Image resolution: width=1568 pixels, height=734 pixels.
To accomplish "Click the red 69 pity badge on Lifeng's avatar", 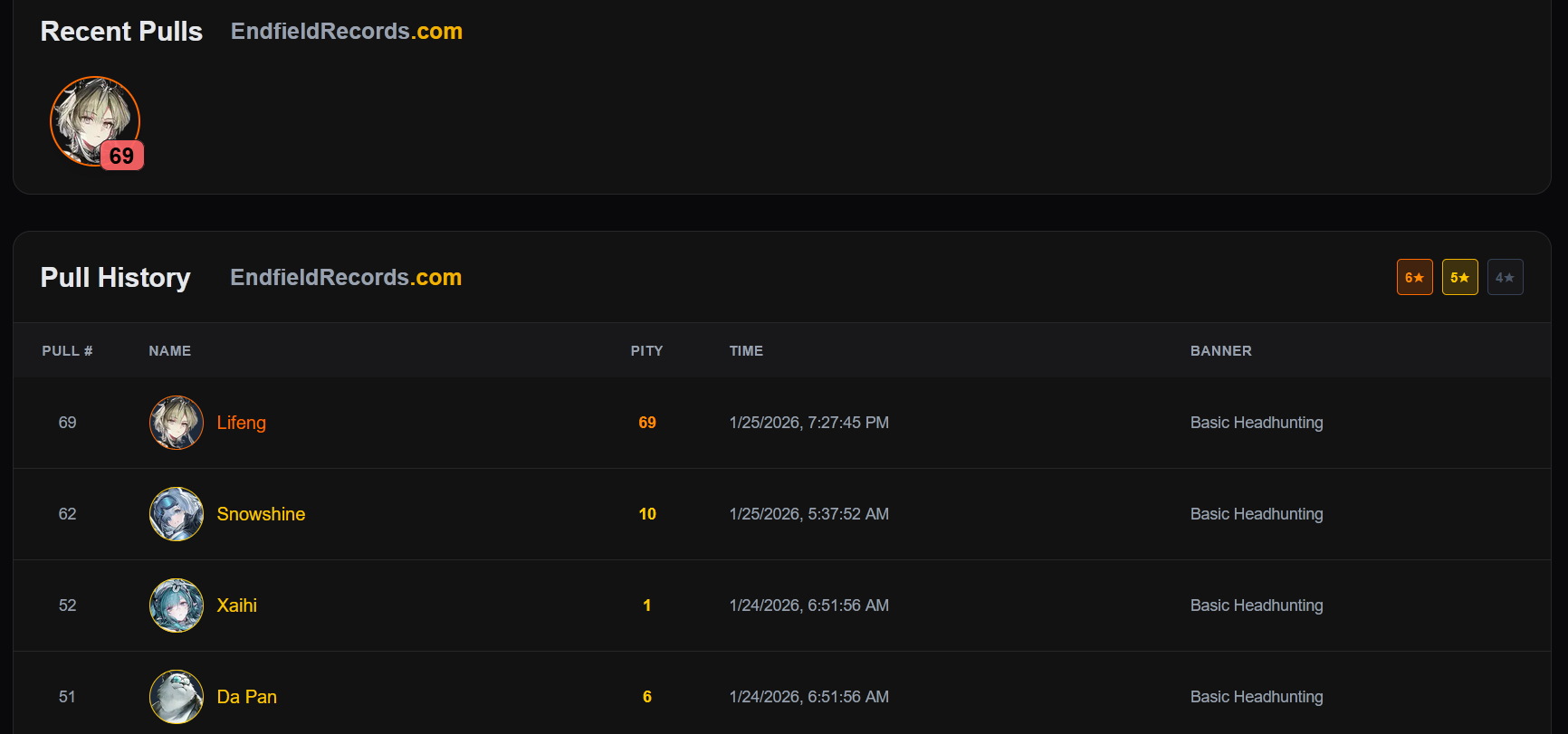I will [x=121, y=156].
